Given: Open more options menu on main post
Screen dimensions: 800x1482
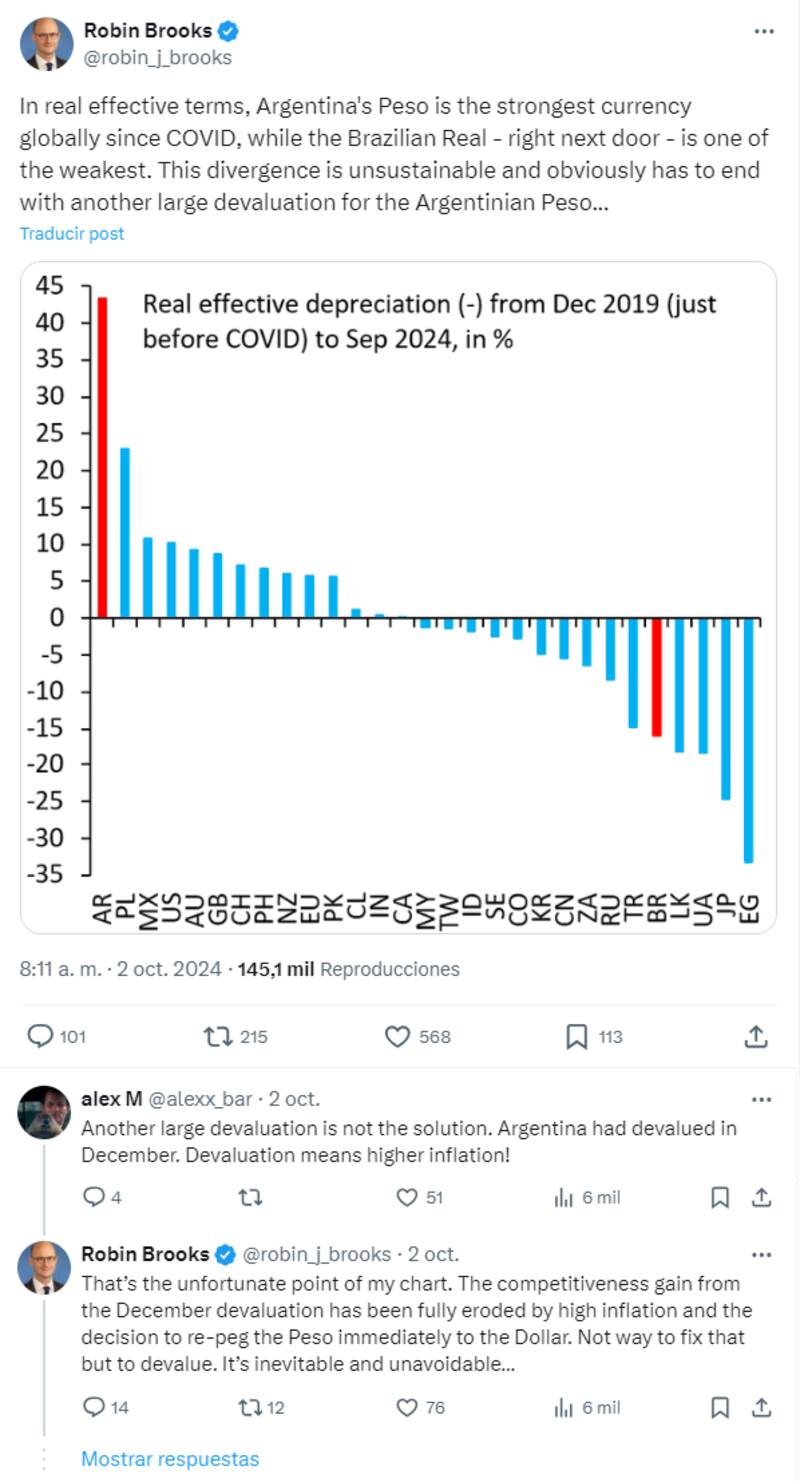Looking at the screenshot, I should pyautogui.click(x=763, y=32).
